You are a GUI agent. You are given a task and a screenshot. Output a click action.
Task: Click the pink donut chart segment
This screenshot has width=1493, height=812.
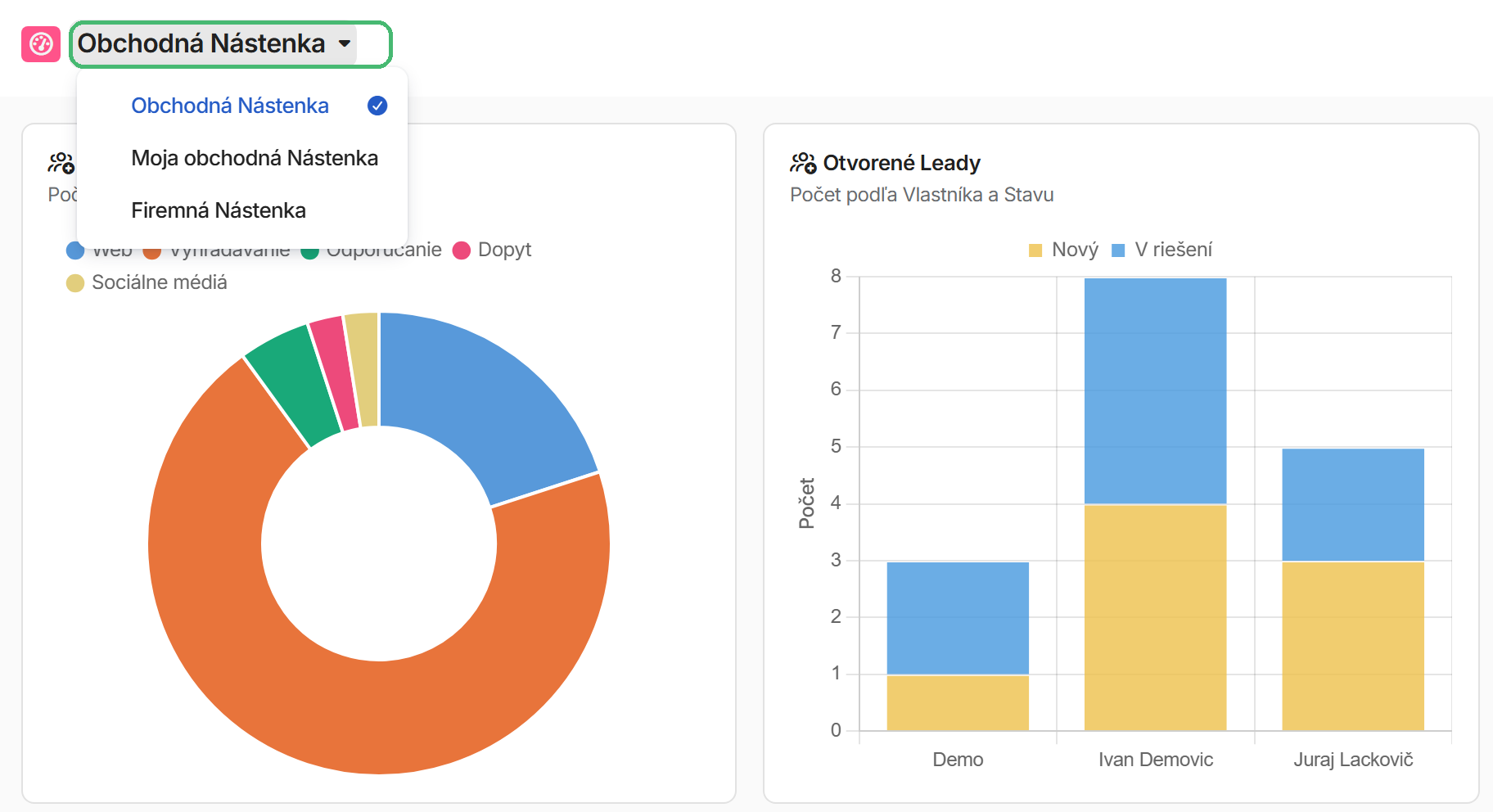pos(337,372)
